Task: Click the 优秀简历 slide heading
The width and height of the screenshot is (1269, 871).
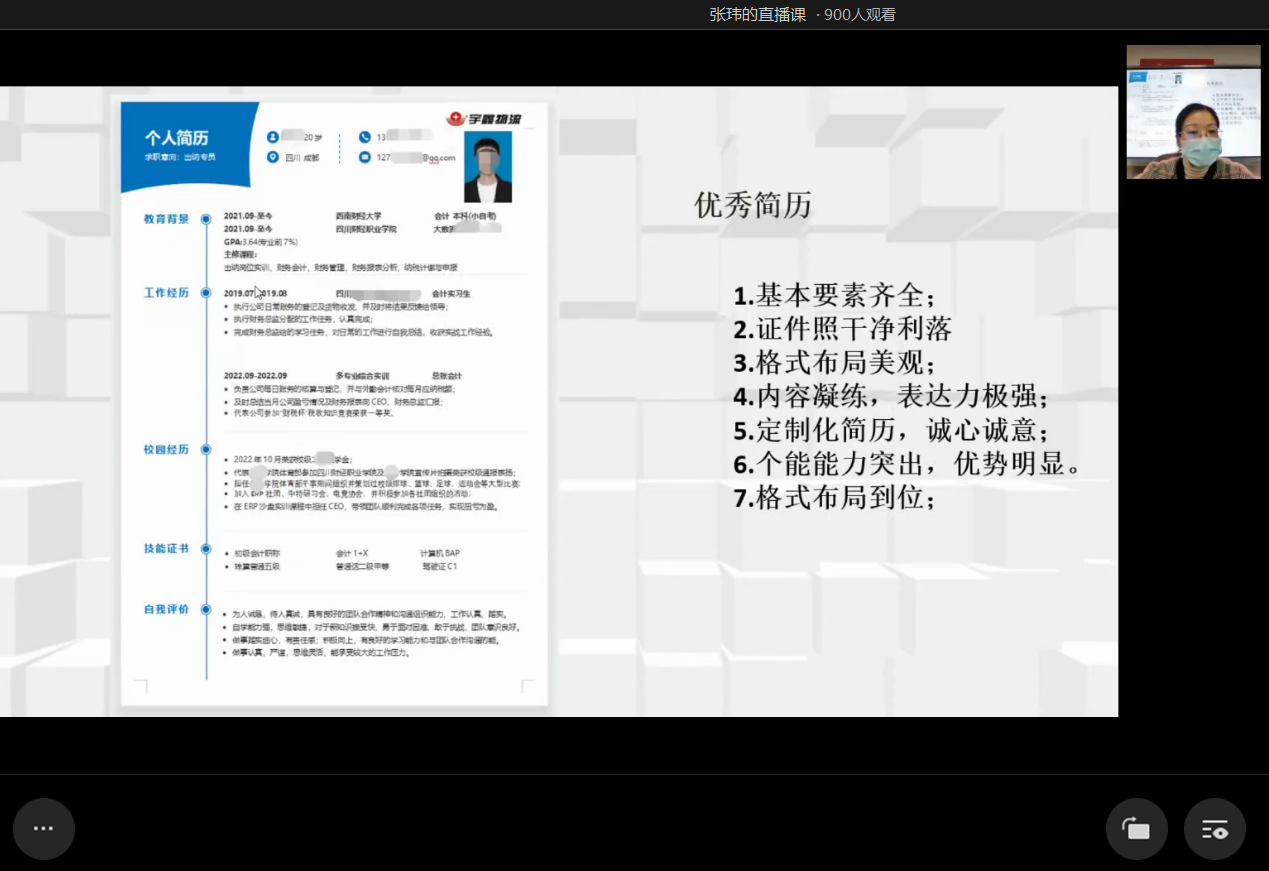Action: pyautogui.click(x=752, y=205)
